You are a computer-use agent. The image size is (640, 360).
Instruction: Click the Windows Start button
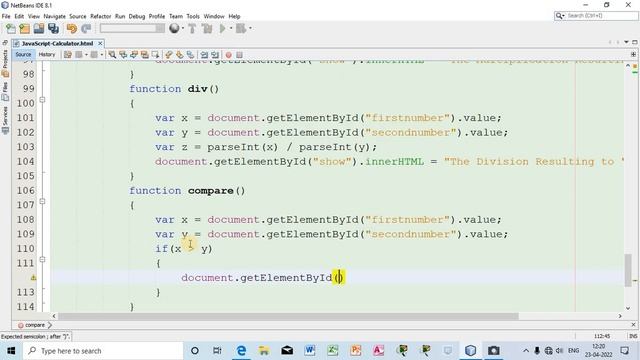[x=11, y=351]
